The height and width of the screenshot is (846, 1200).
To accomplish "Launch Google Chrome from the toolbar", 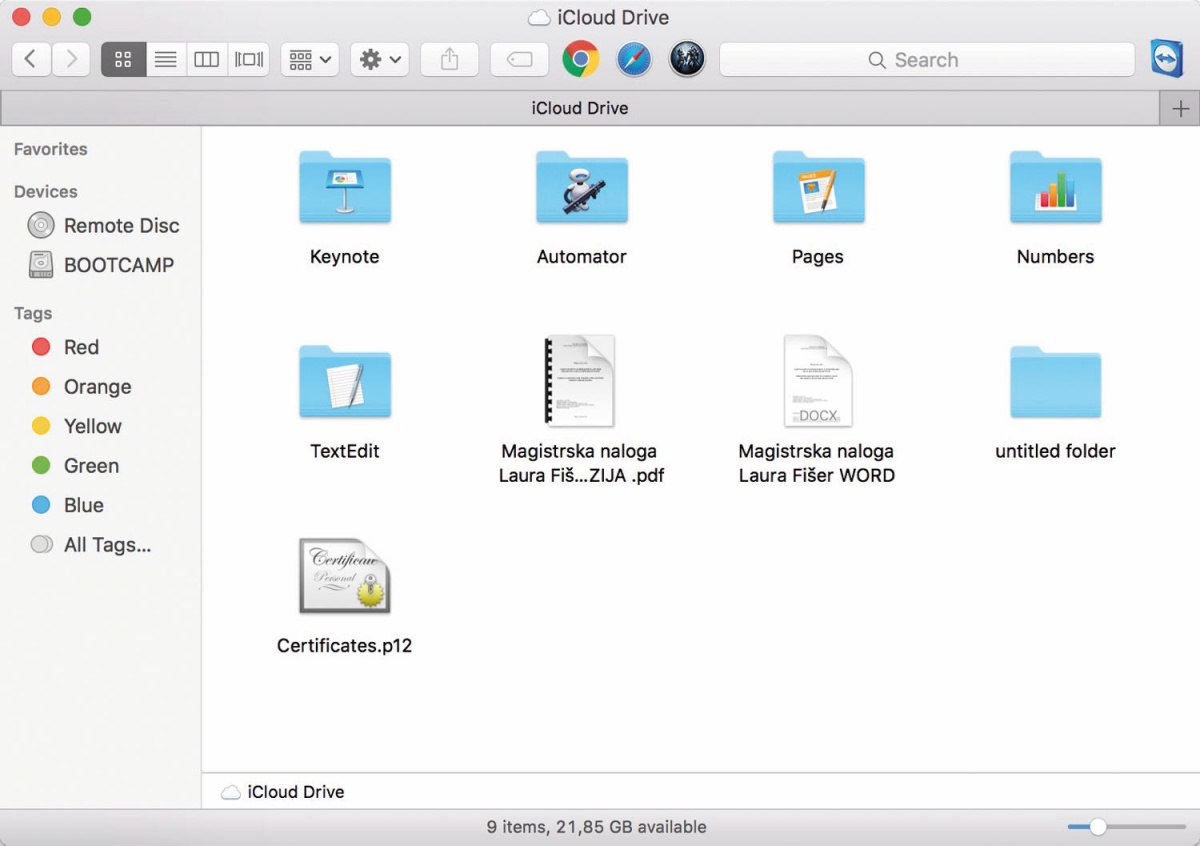I will (581, 59).
